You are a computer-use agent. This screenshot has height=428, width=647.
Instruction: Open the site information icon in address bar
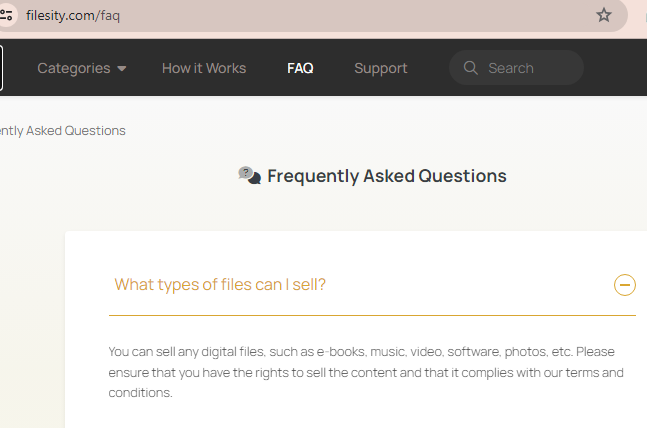pyautogui.click(x=6, y=15)
